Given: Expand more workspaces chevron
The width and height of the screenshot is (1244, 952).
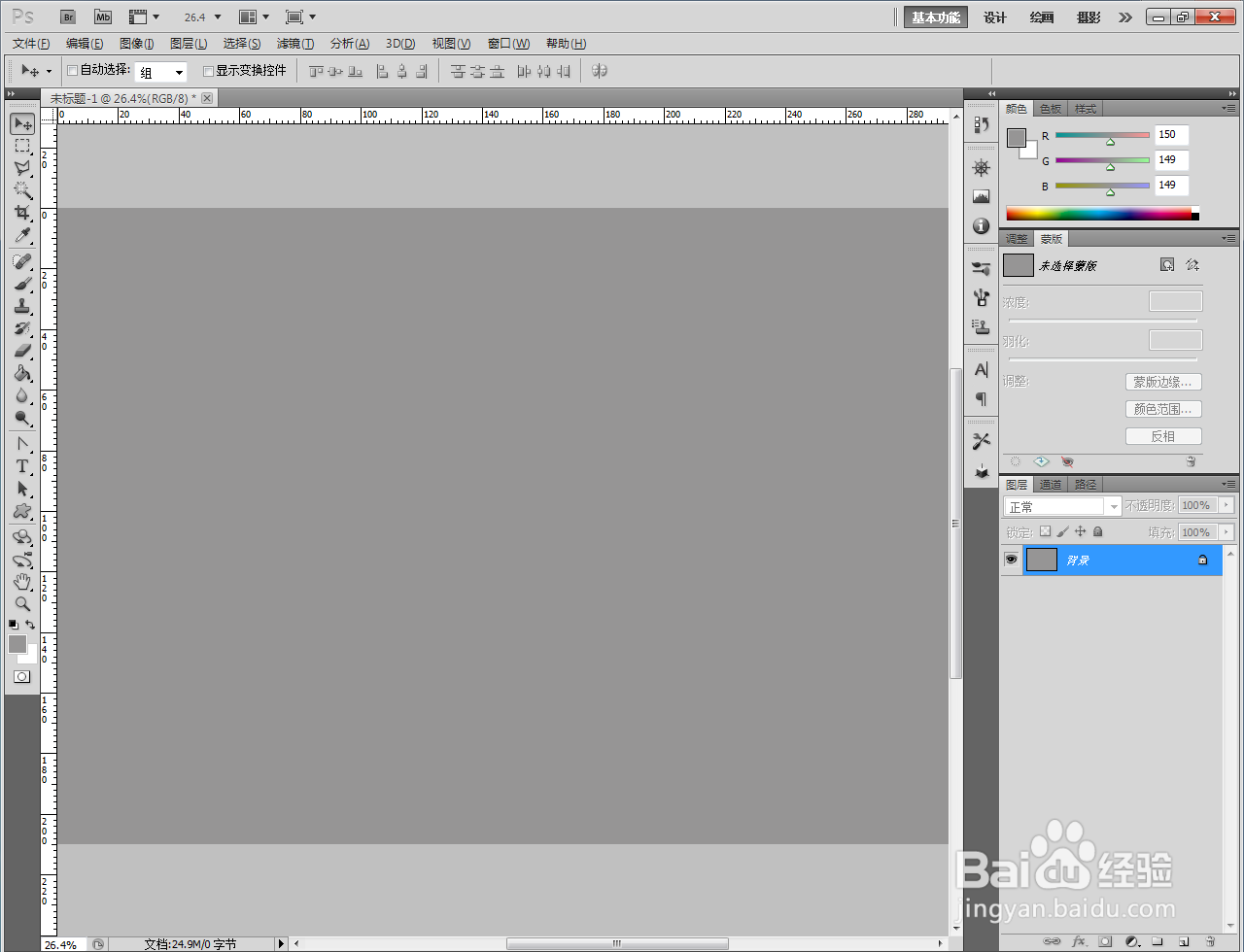Looking at the screenshot, I should pyautogui.click(x=1125, y=17).
